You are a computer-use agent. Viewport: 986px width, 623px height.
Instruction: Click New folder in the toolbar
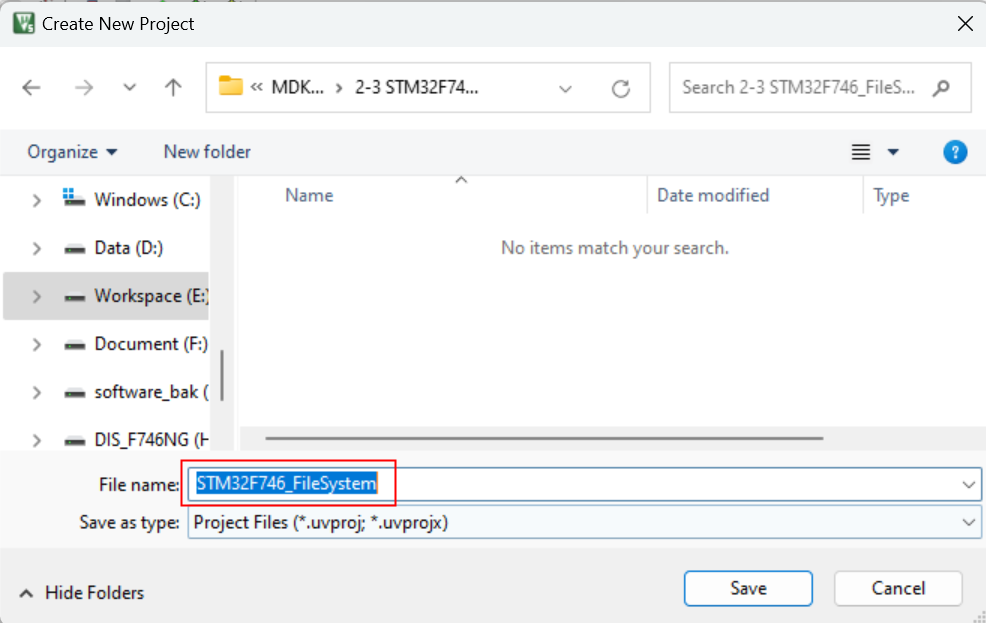207,152
